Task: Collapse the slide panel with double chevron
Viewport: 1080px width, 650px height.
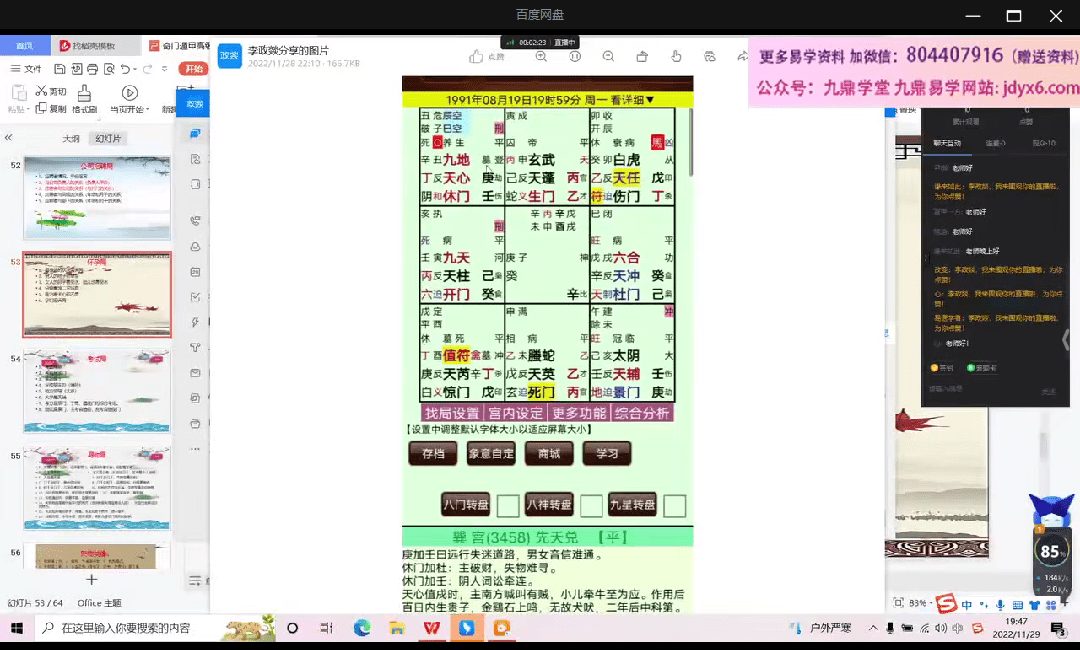Action: [x=8, y=138]
